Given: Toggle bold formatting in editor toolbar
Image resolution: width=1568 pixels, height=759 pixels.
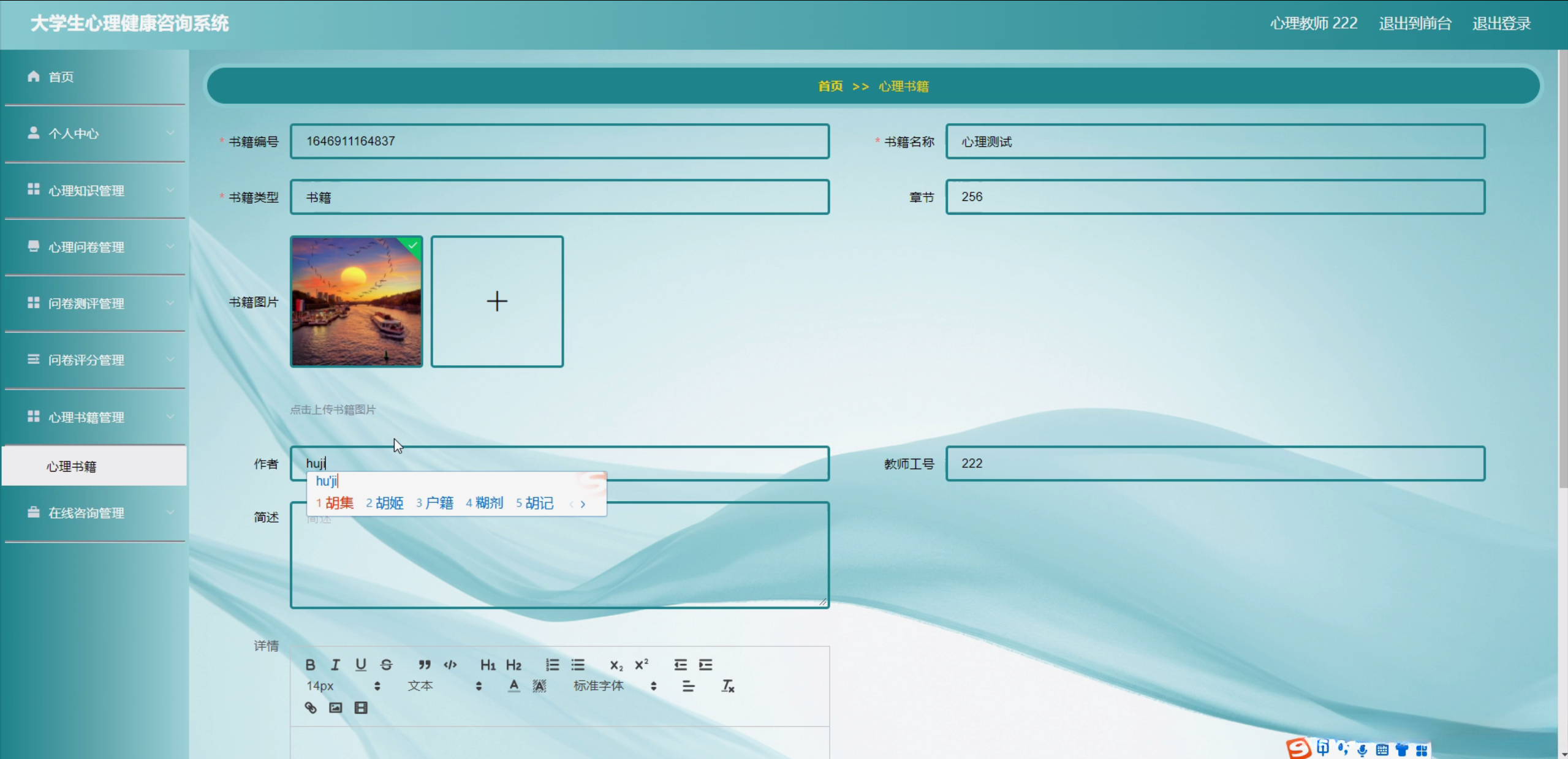Looking at the screenshot, I should [x=310, y=665].
